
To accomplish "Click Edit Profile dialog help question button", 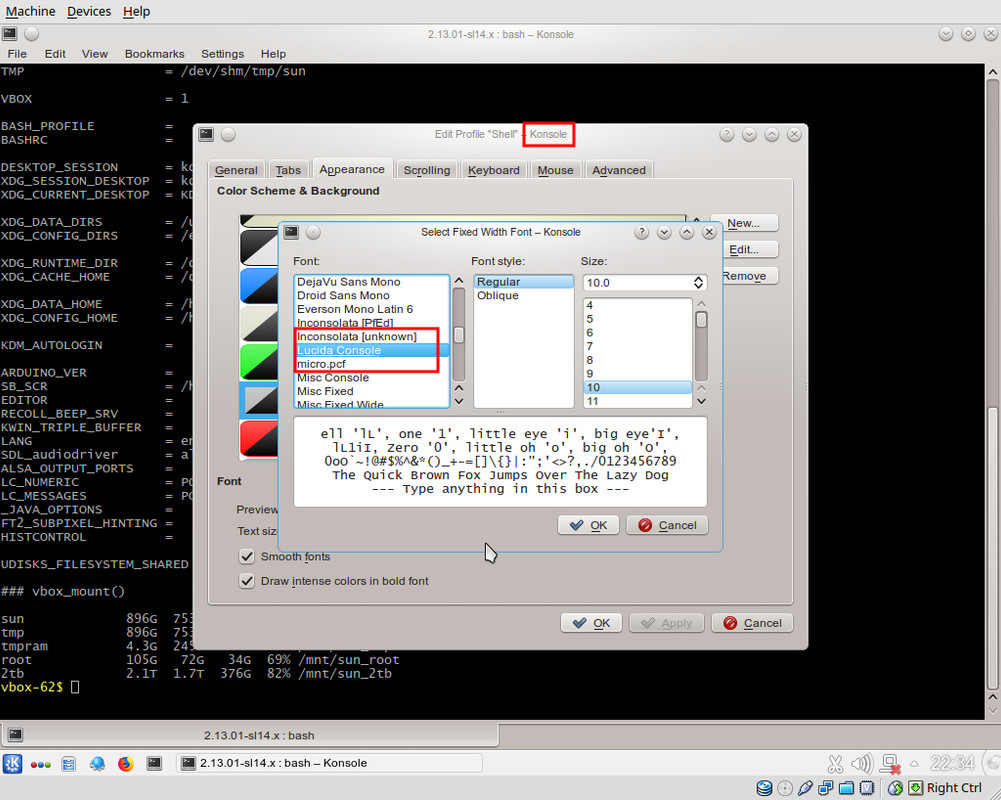I will 726,134.
